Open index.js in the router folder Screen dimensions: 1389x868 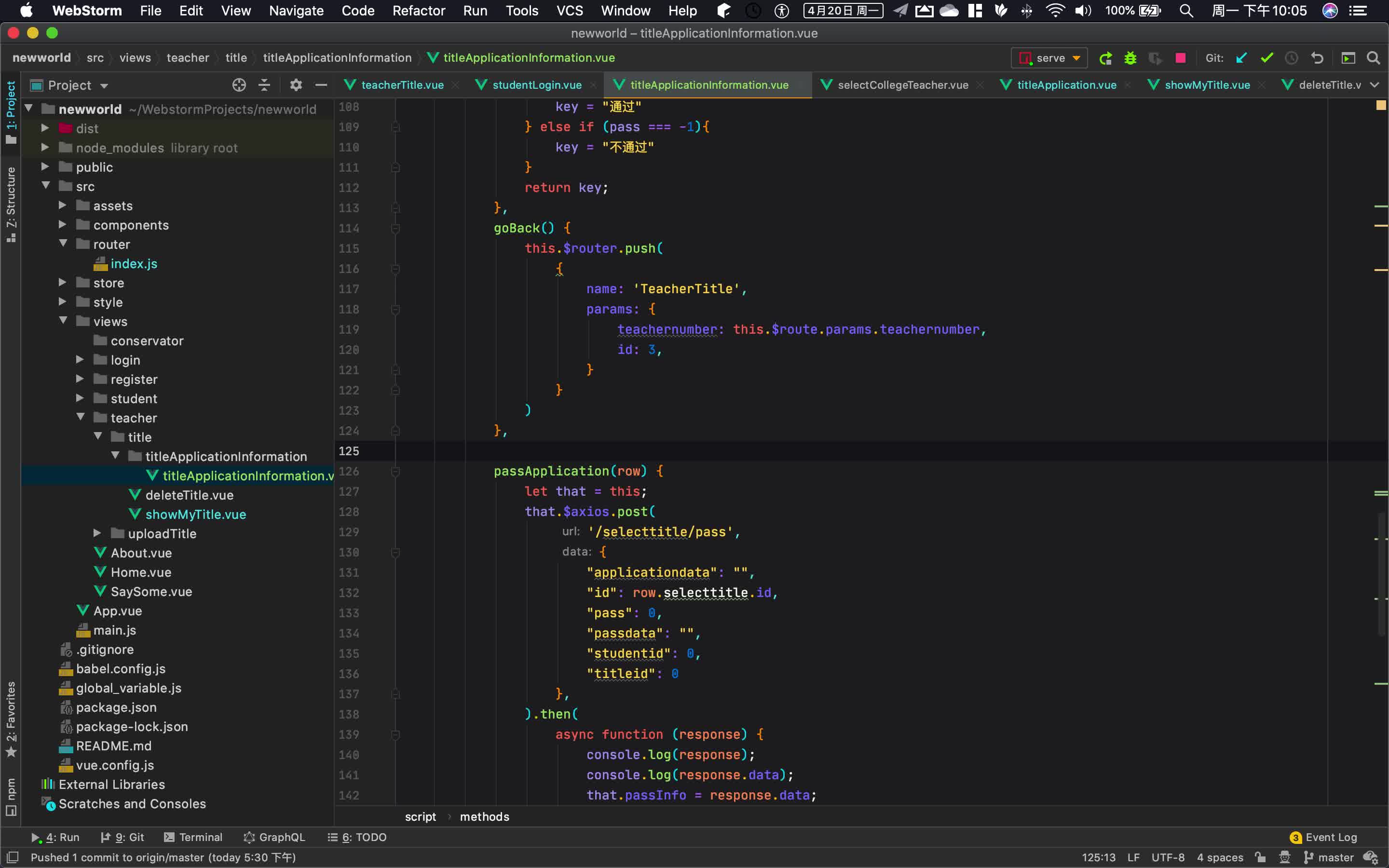[134, 263]
